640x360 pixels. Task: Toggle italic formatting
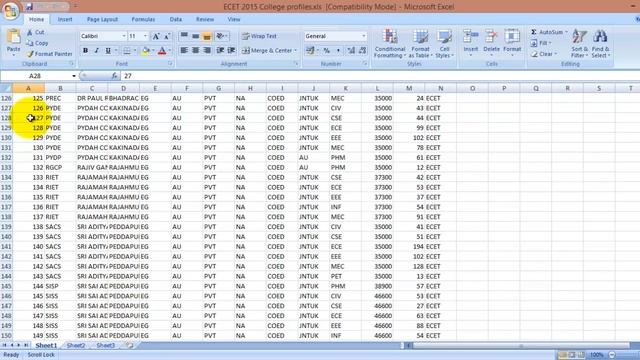pos(97,51)
